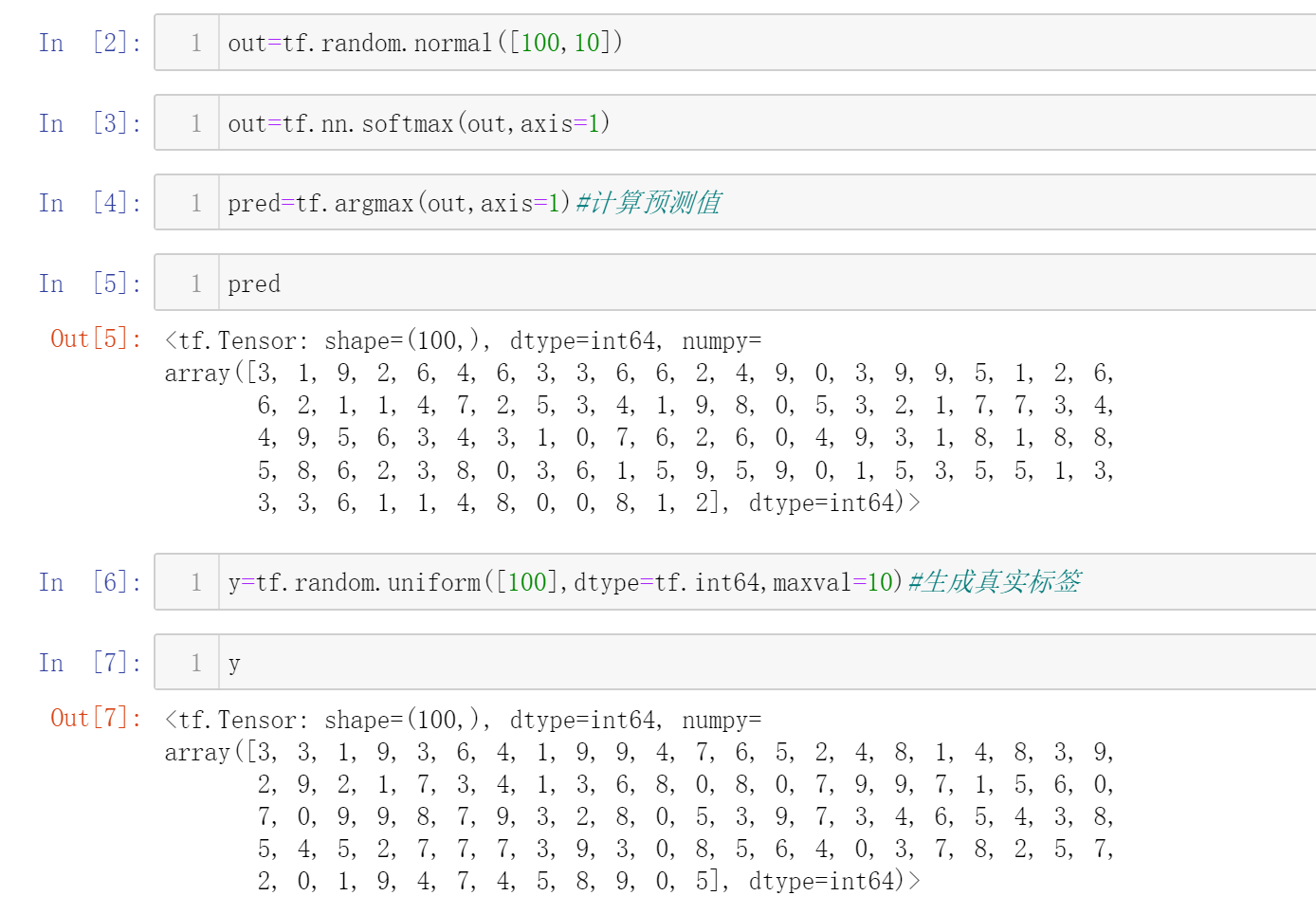Click the cell containing only 'y'

click(x=759, y=663)
